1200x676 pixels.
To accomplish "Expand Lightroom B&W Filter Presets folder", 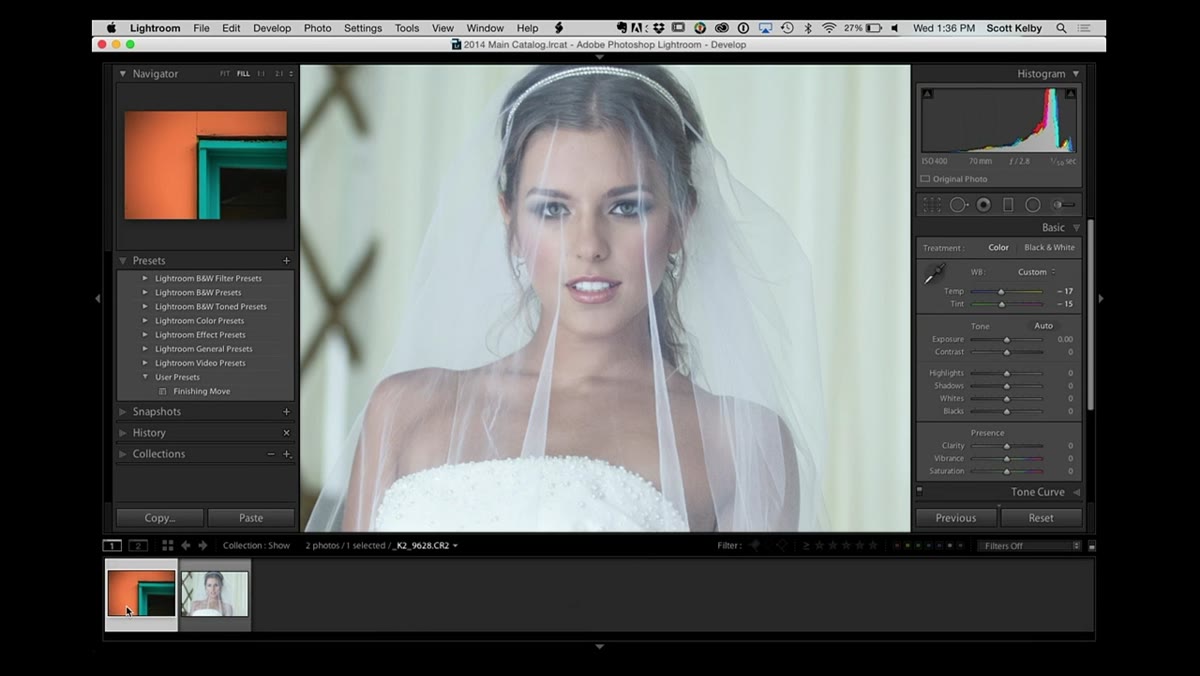I will [x=145, y=278].
